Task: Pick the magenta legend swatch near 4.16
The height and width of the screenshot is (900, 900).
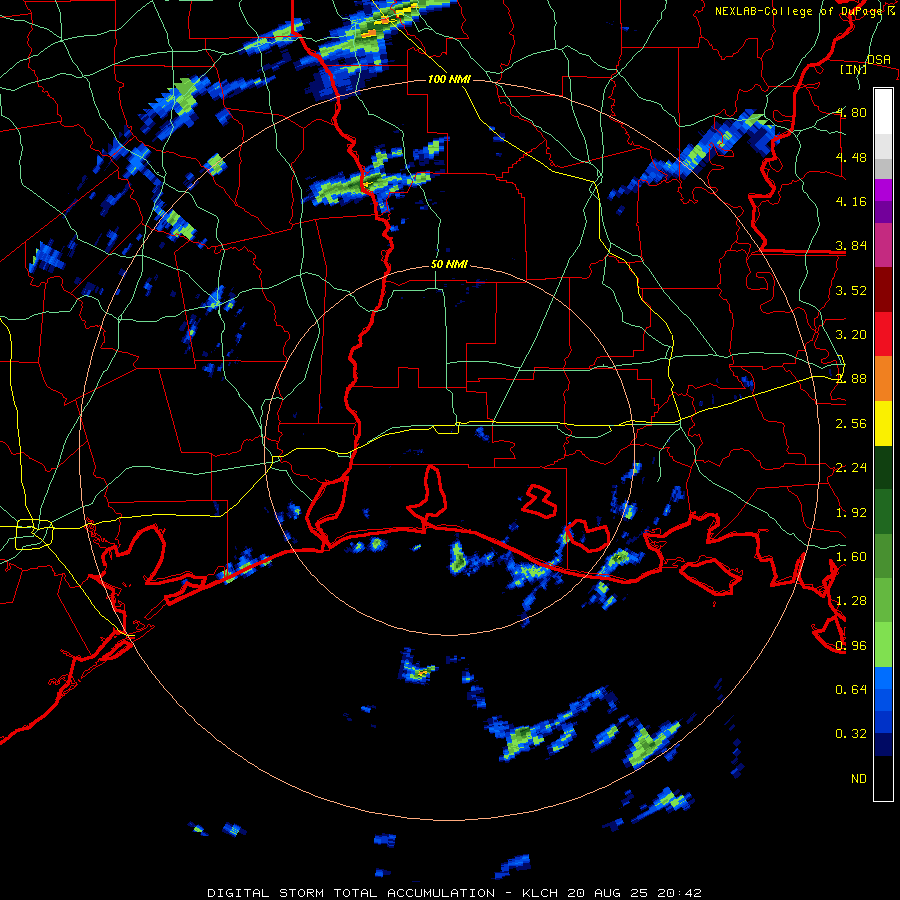Action: 883,190
